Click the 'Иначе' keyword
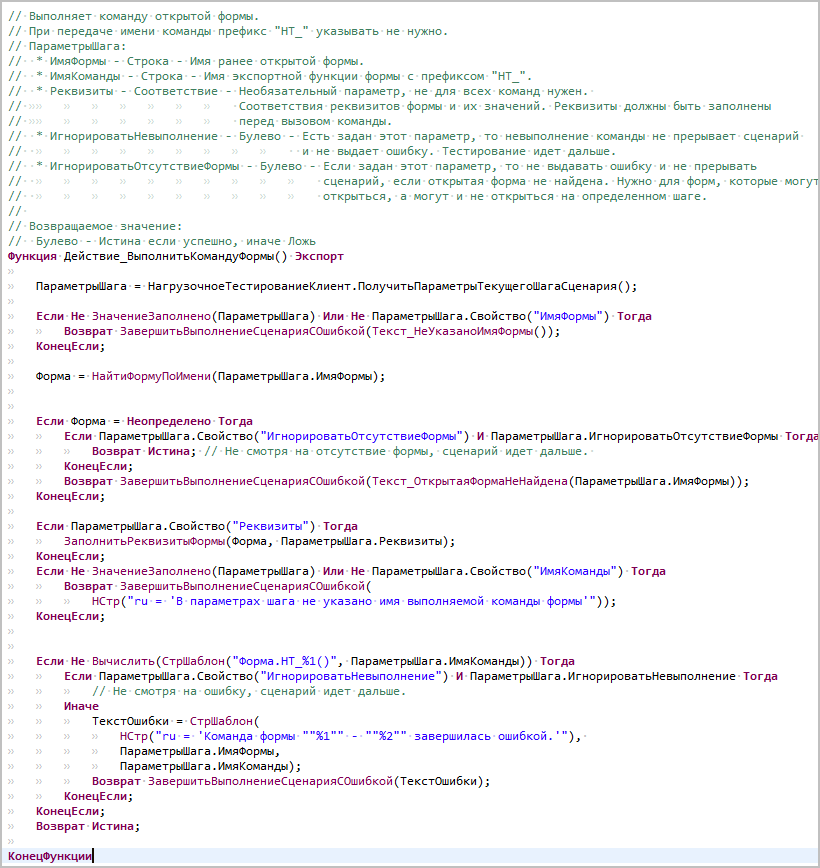The width and height of the screenshot is (820, 868). [x=81, y=706]
